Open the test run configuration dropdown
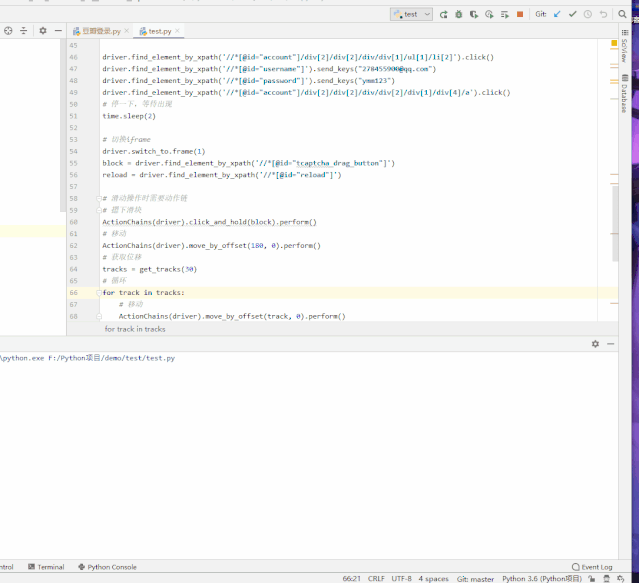 coord(411,14)
